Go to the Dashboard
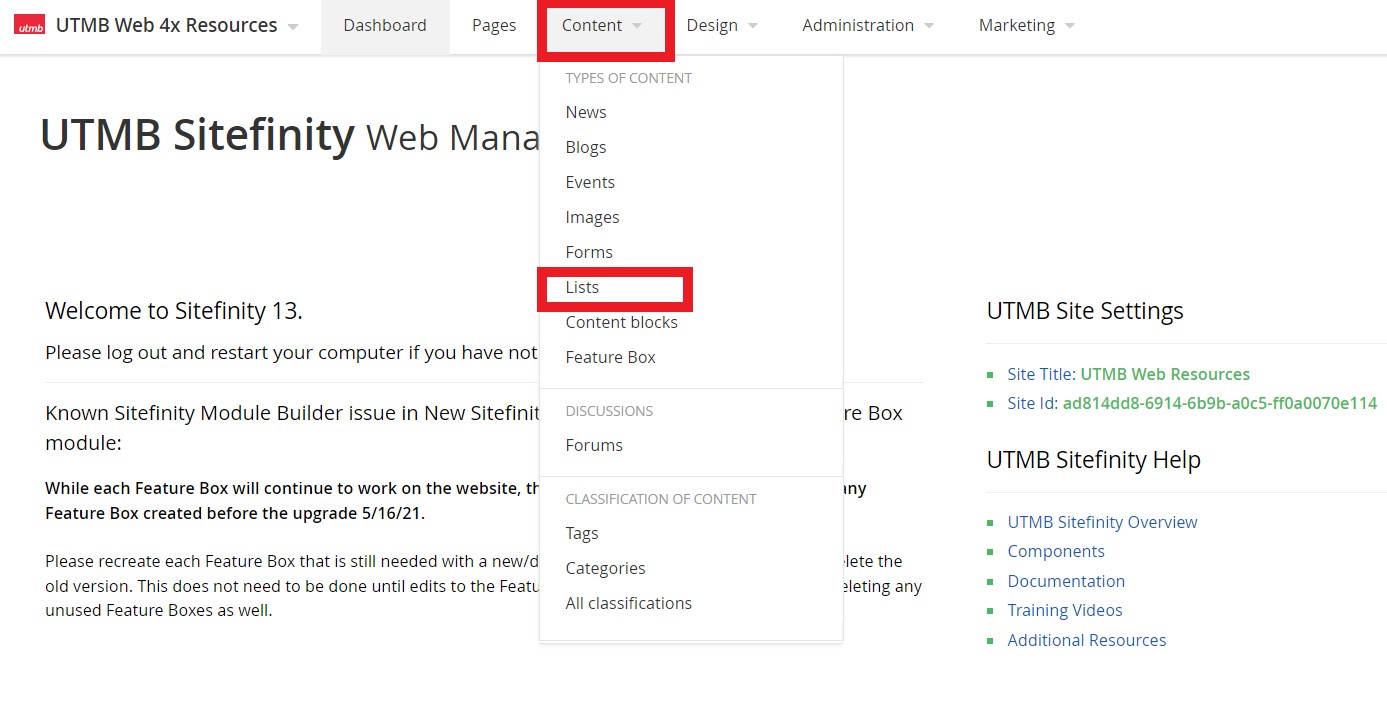Image resolution: width=1387 pixels, height=723 pixels. point(385,25)
